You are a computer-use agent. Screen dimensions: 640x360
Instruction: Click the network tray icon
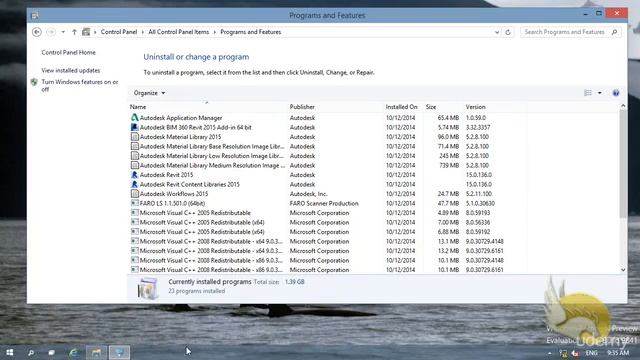click(x=563, y=353)
